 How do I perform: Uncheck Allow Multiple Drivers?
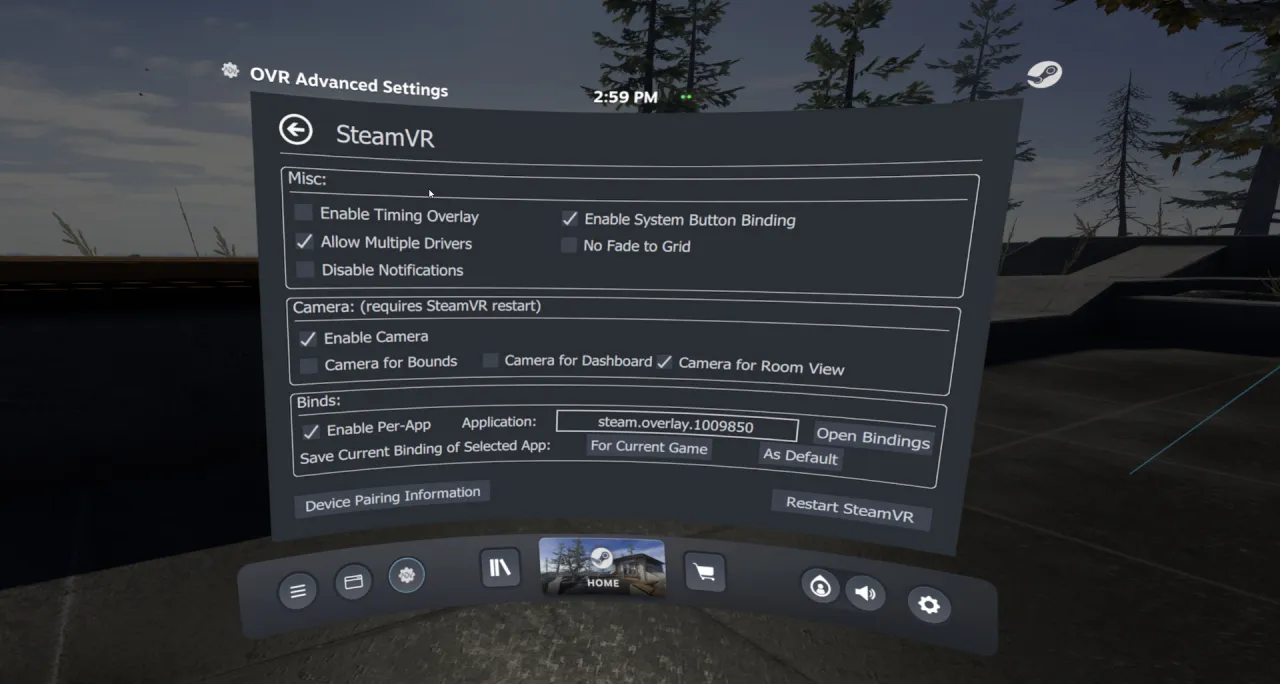(304, 241)
